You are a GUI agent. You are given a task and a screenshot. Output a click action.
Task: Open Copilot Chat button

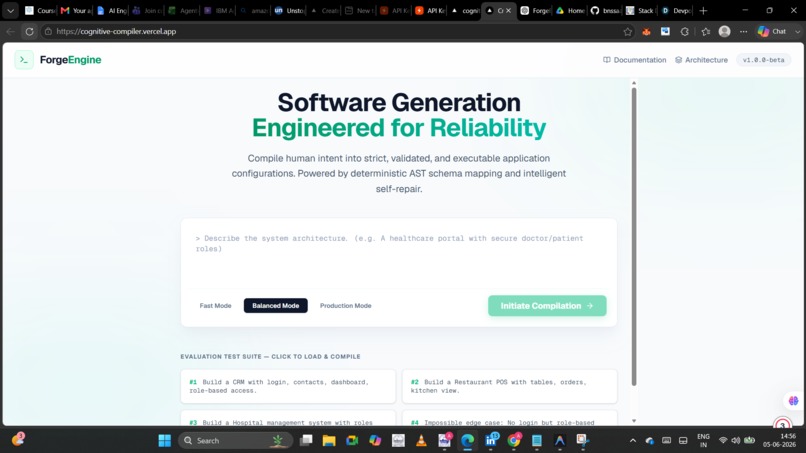773,31
